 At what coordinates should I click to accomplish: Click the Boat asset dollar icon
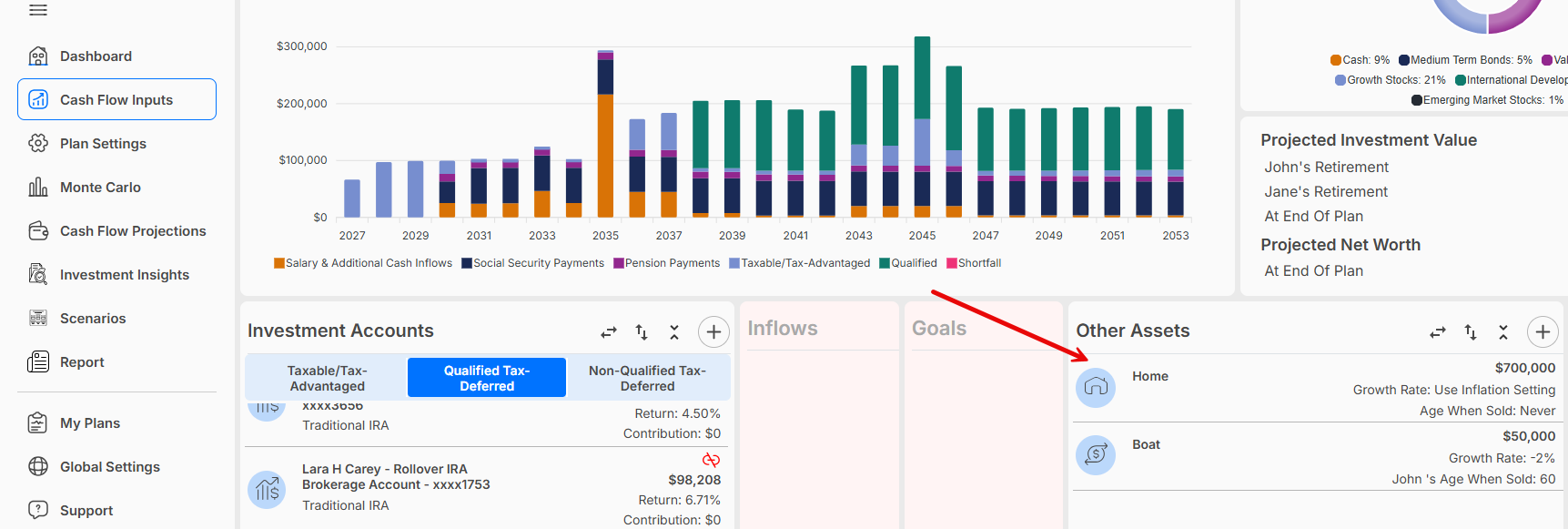click(x=1096, y=453)
